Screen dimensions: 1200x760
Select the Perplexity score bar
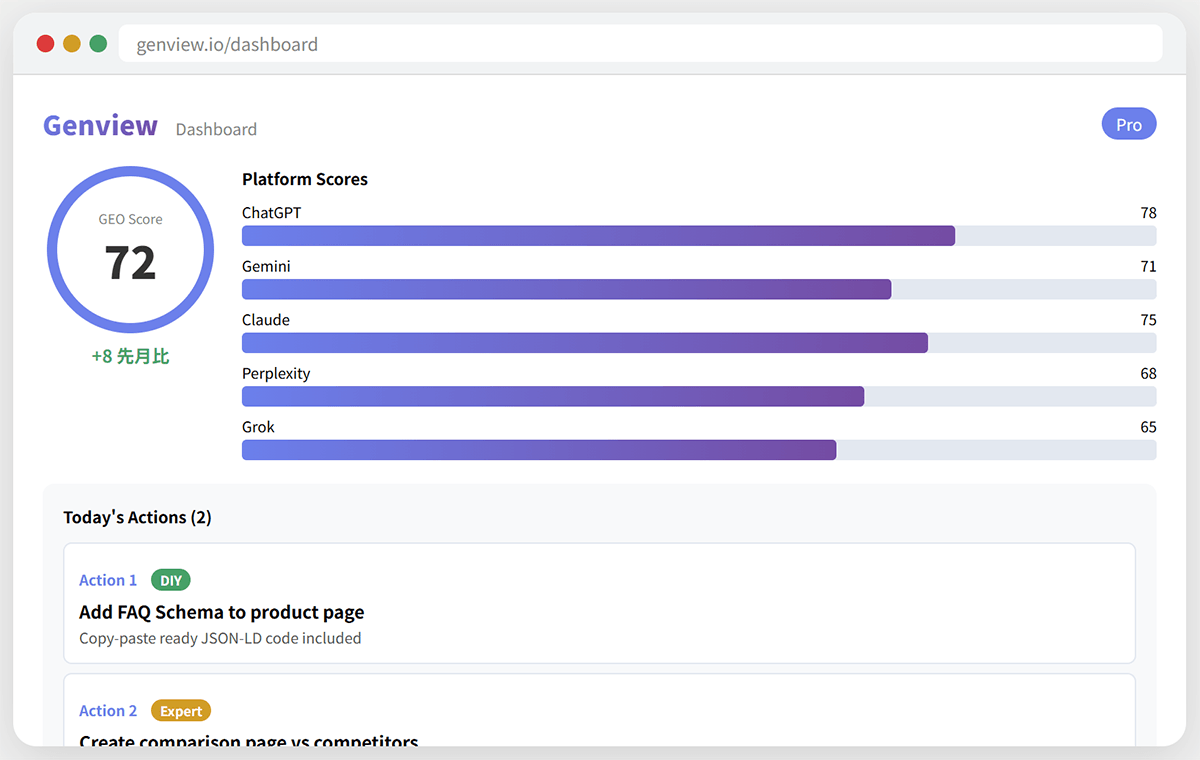pyautogui.click(x=698, y=396)
